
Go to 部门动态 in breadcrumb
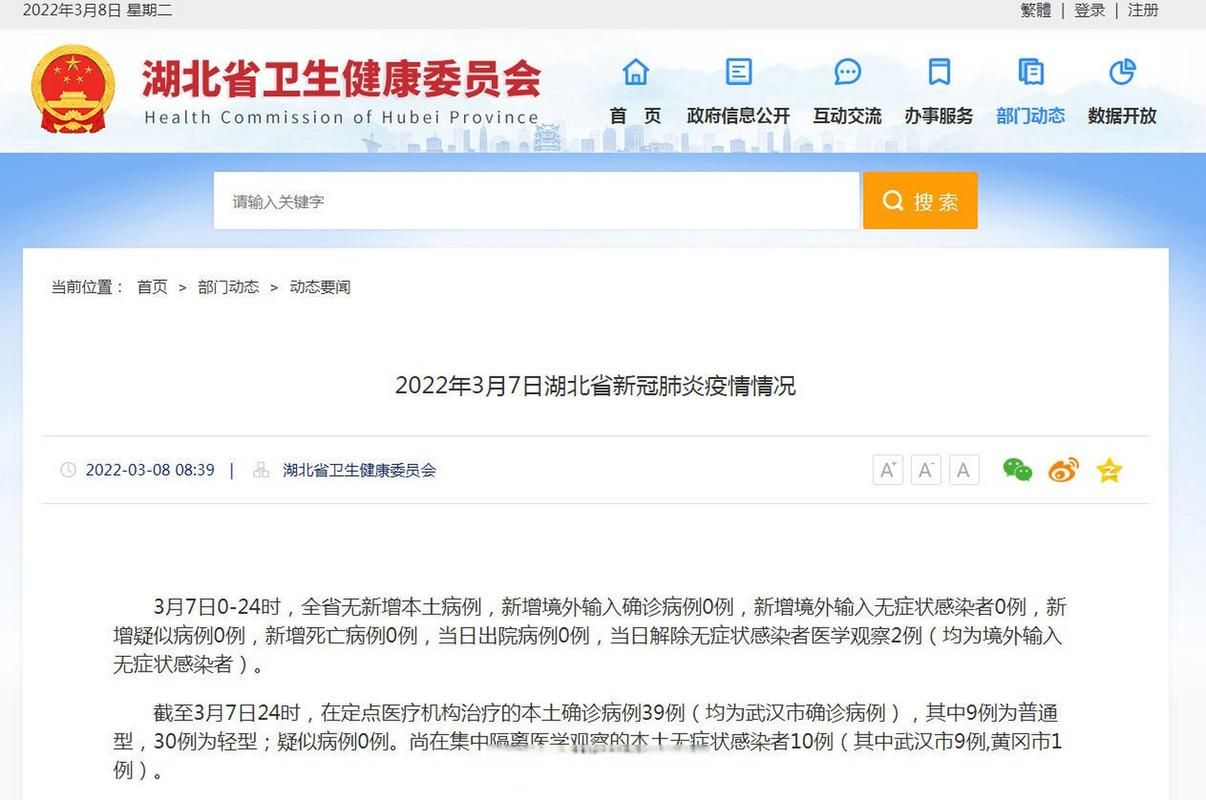click(x=228, y=287)
